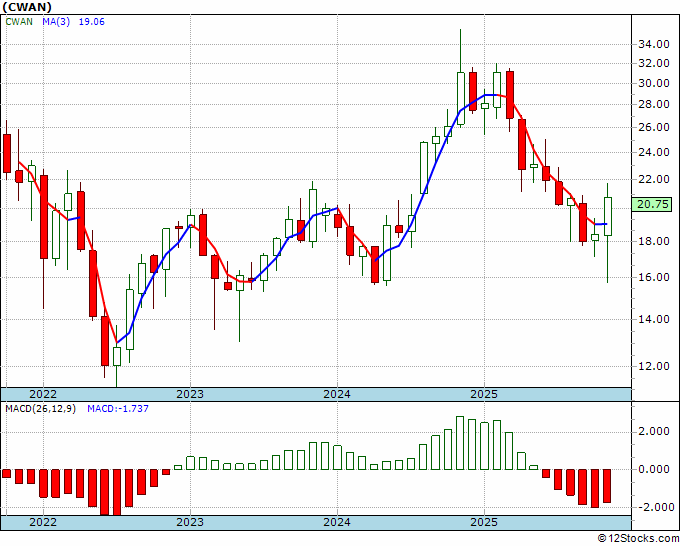
Task: Click the 24.00 price axis label
Action: [x=653, y=152]
